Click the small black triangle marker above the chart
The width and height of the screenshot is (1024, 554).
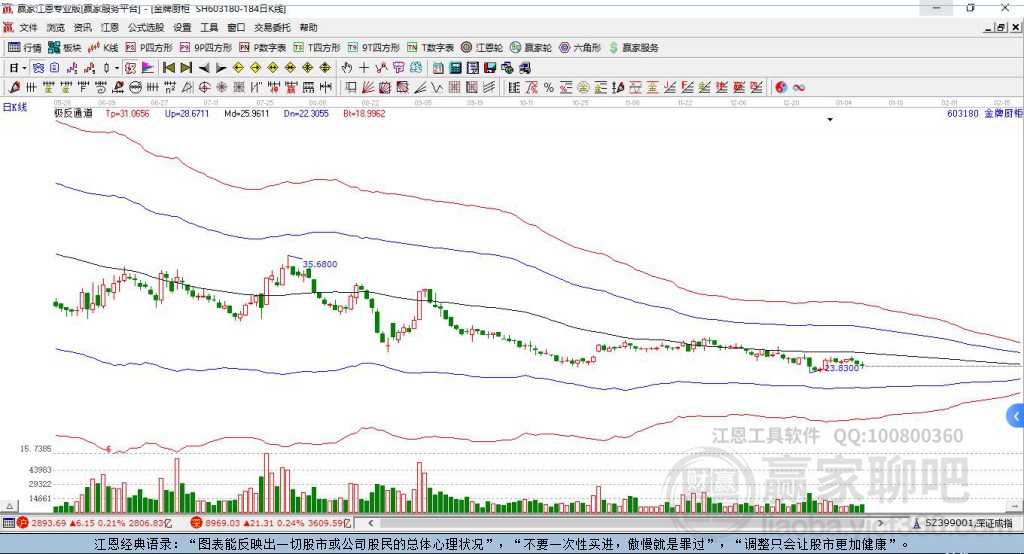coord(830,120)
